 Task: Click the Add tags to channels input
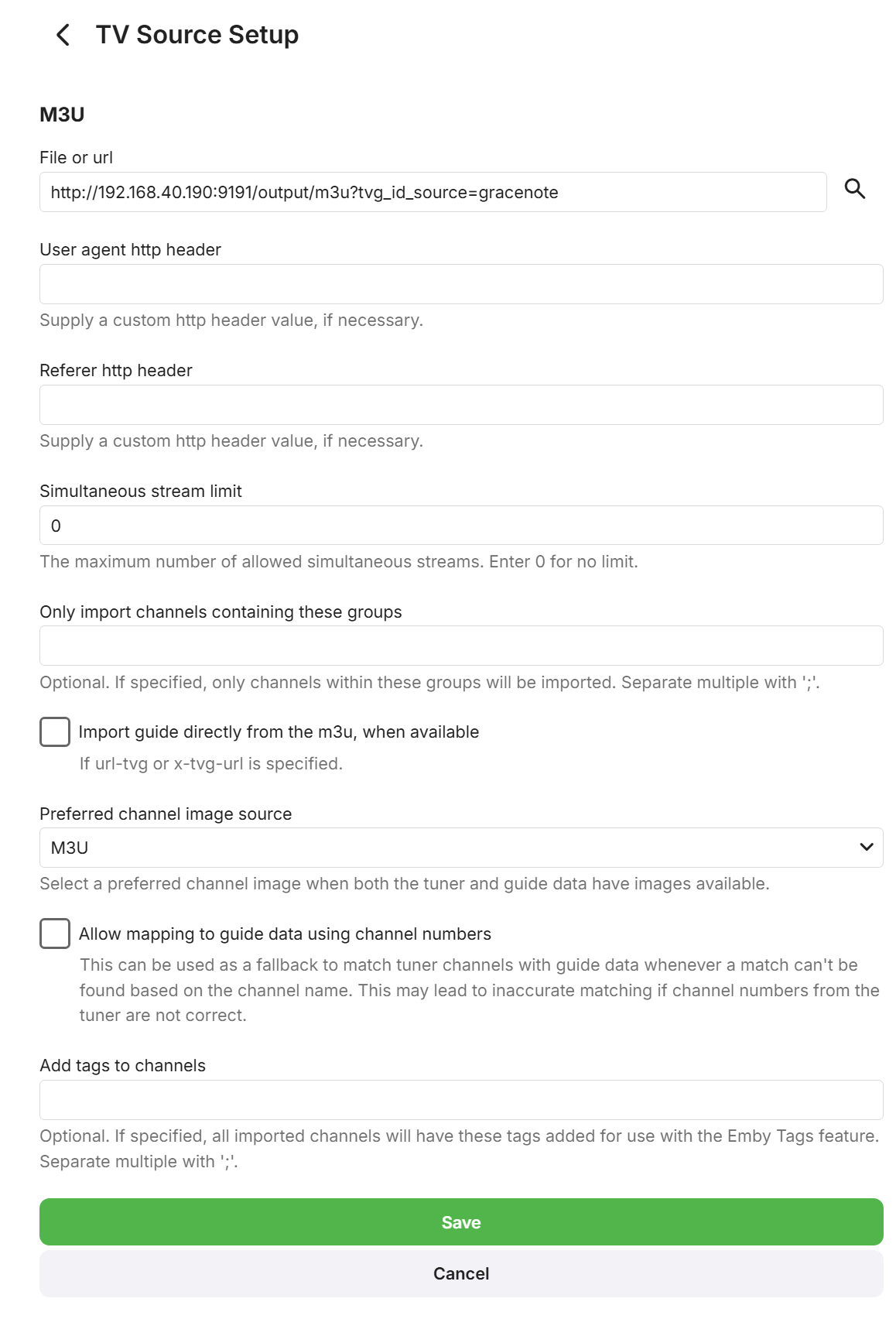461,1100
